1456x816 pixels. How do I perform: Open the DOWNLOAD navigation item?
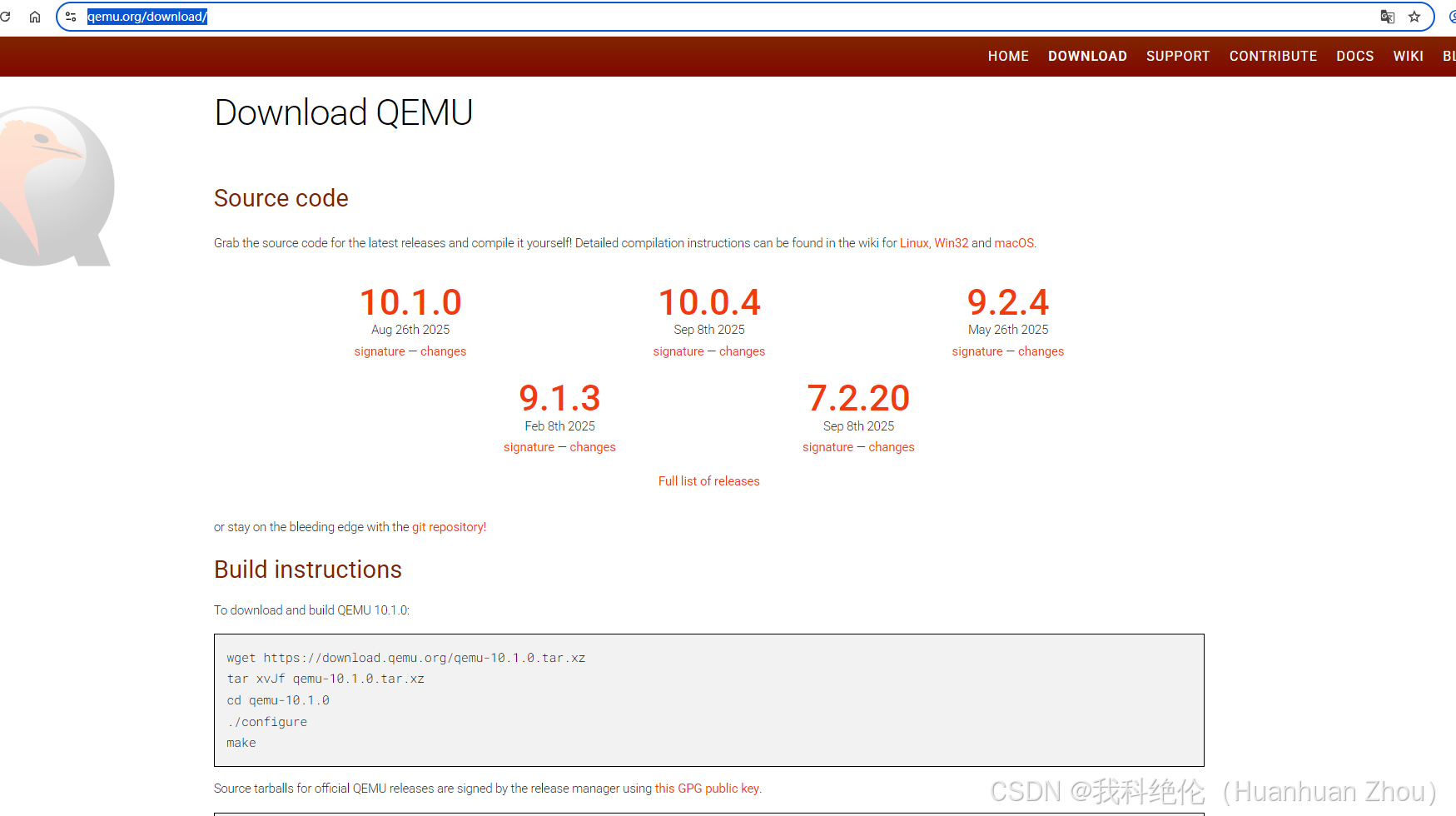1087,56
